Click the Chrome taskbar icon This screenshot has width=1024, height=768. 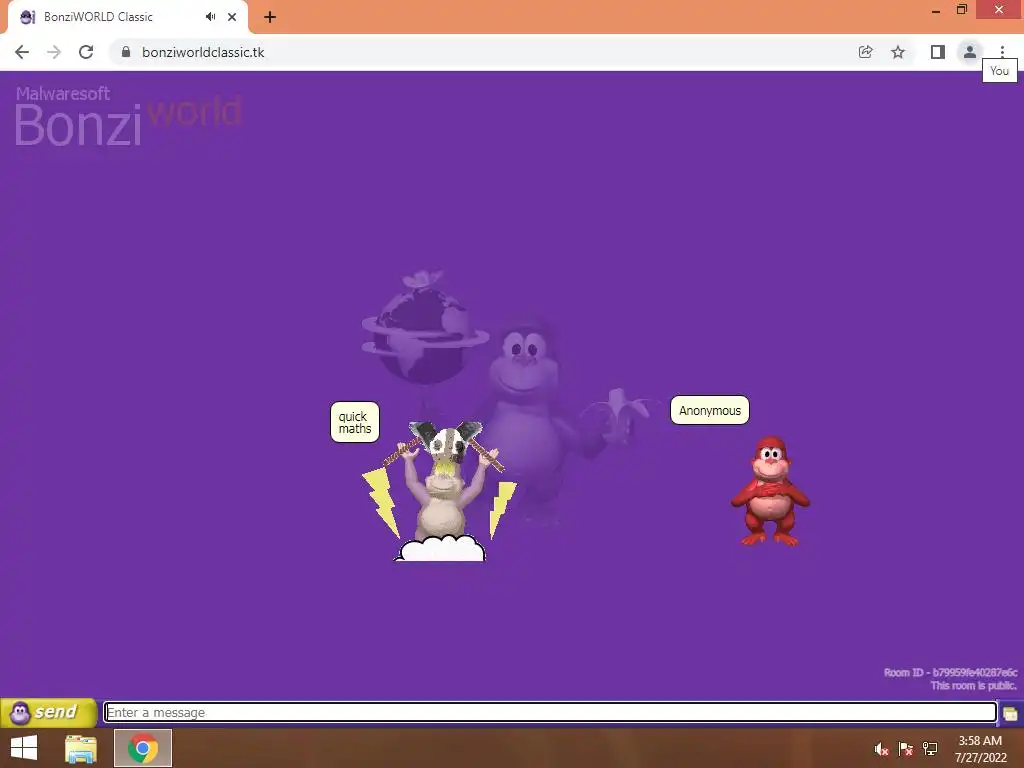143,748
